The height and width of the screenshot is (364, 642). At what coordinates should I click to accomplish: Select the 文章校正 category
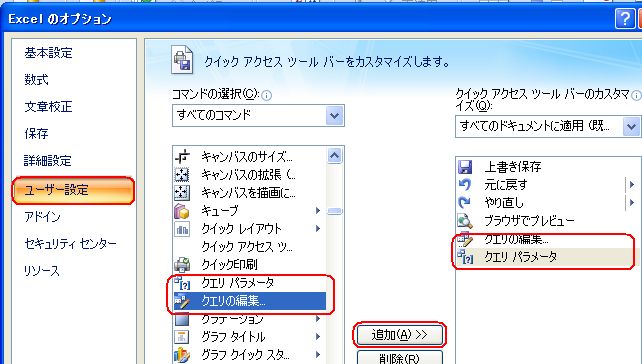coord(48,106)
